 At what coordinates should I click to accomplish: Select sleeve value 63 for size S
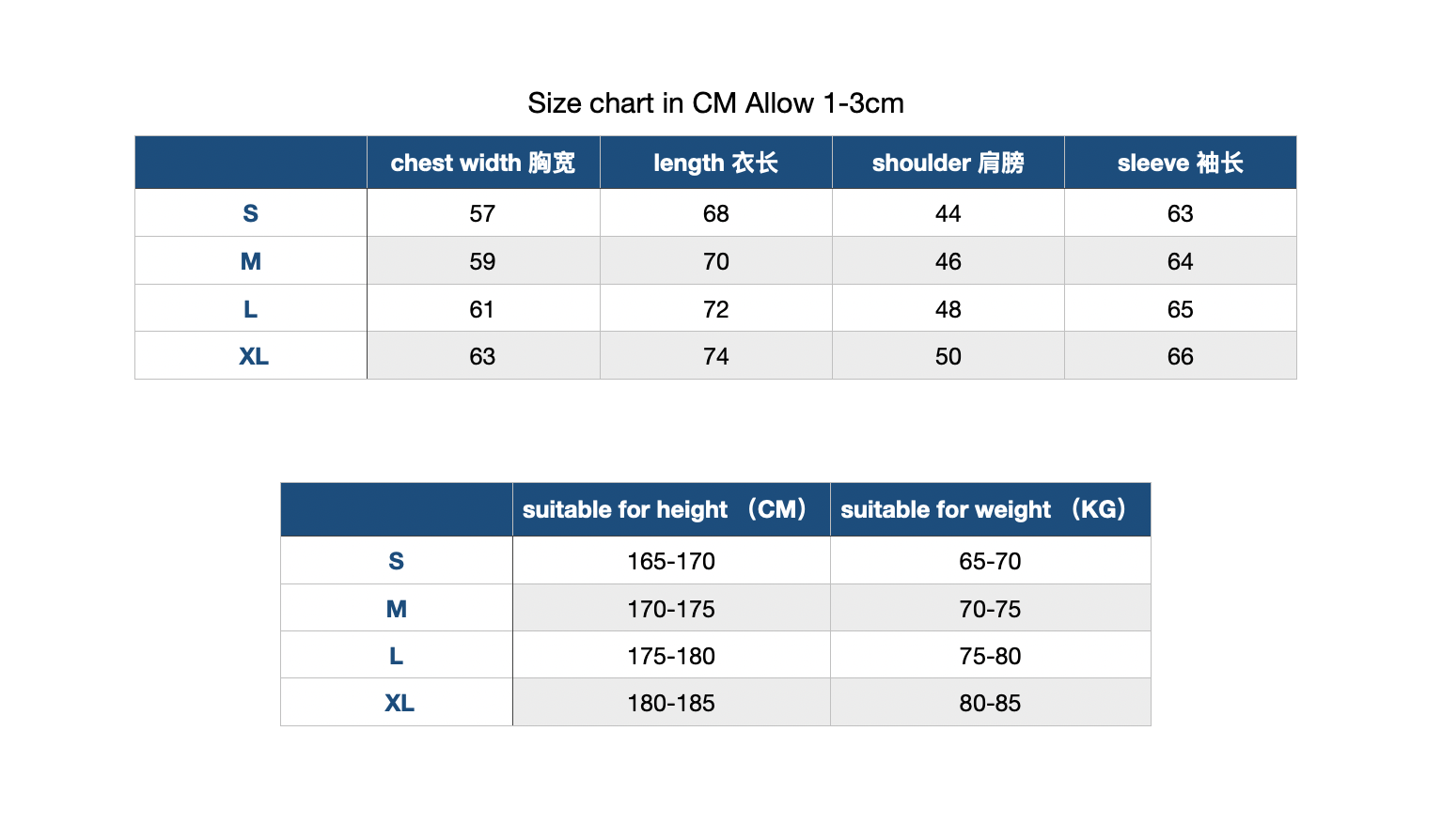pos(1180,213)
